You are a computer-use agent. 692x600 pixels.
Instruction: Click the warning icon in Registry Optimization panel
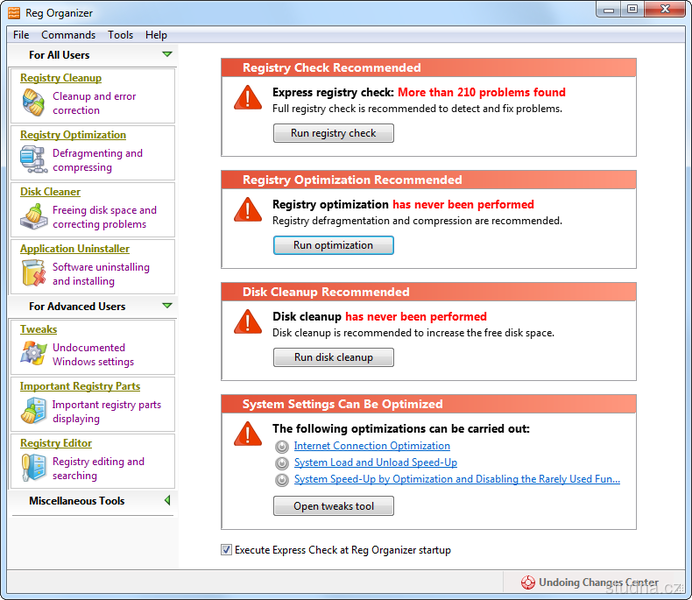point(248,210)
